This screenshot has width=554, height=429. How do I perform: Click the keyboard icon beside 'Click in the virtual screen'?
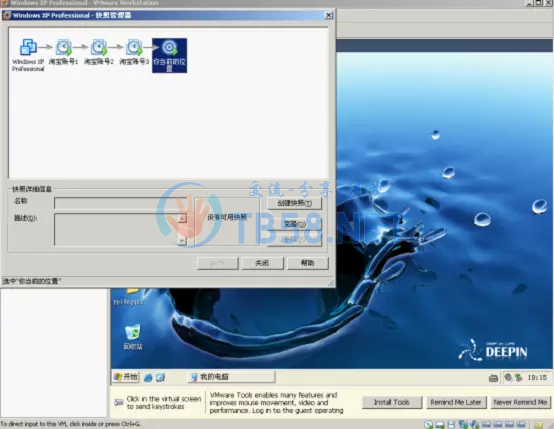click(x=119, y=402)
